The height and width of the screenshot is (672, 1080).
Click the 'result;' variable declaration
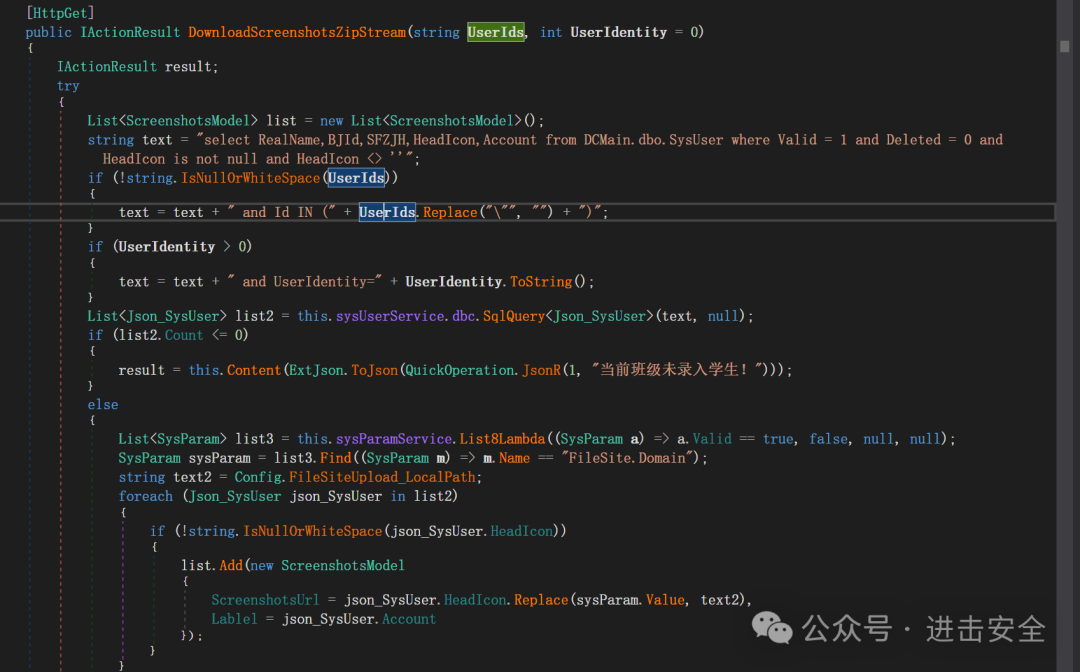click(x=191, y=67)
